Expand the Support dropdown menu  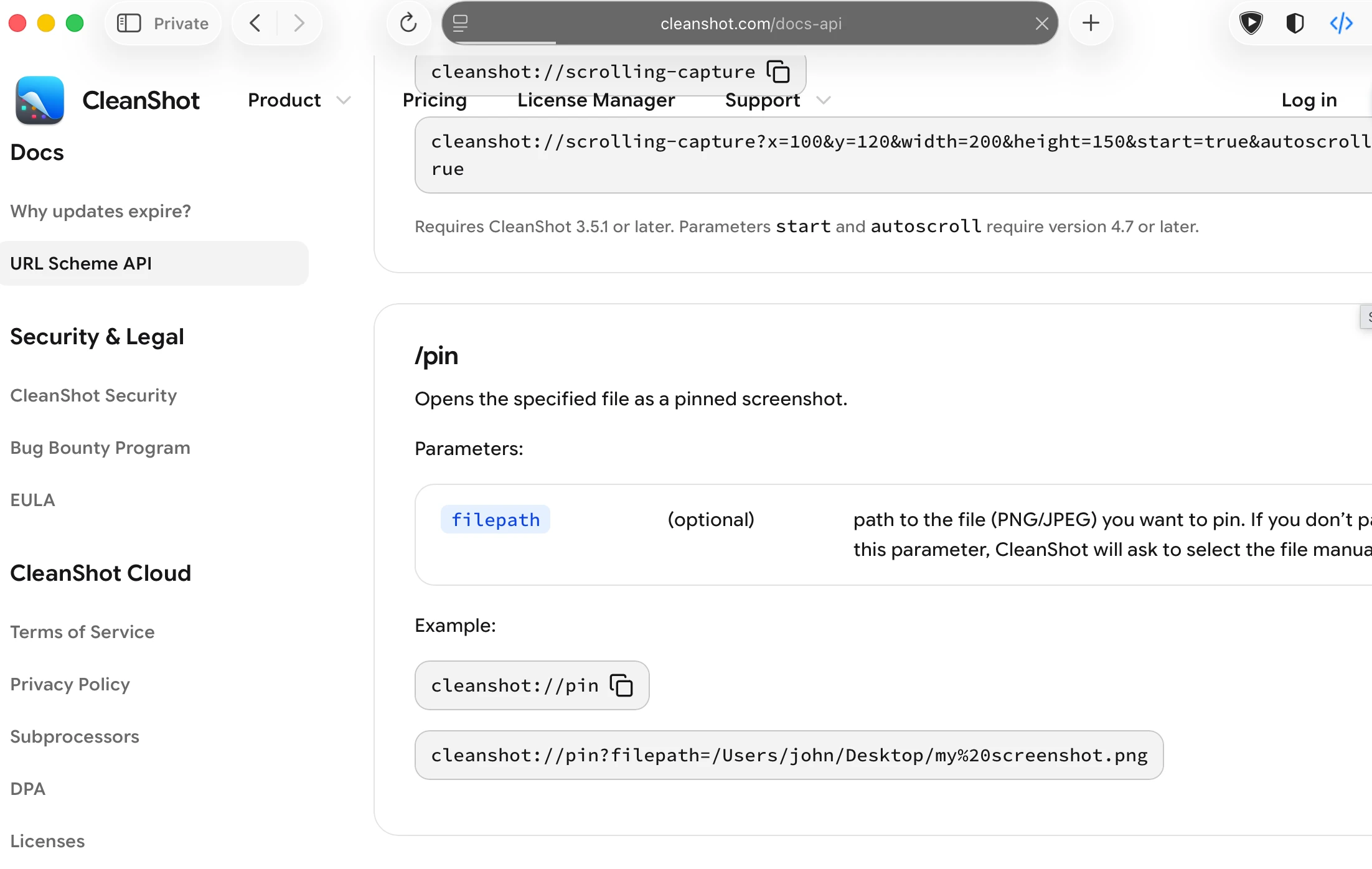[778, 100]
